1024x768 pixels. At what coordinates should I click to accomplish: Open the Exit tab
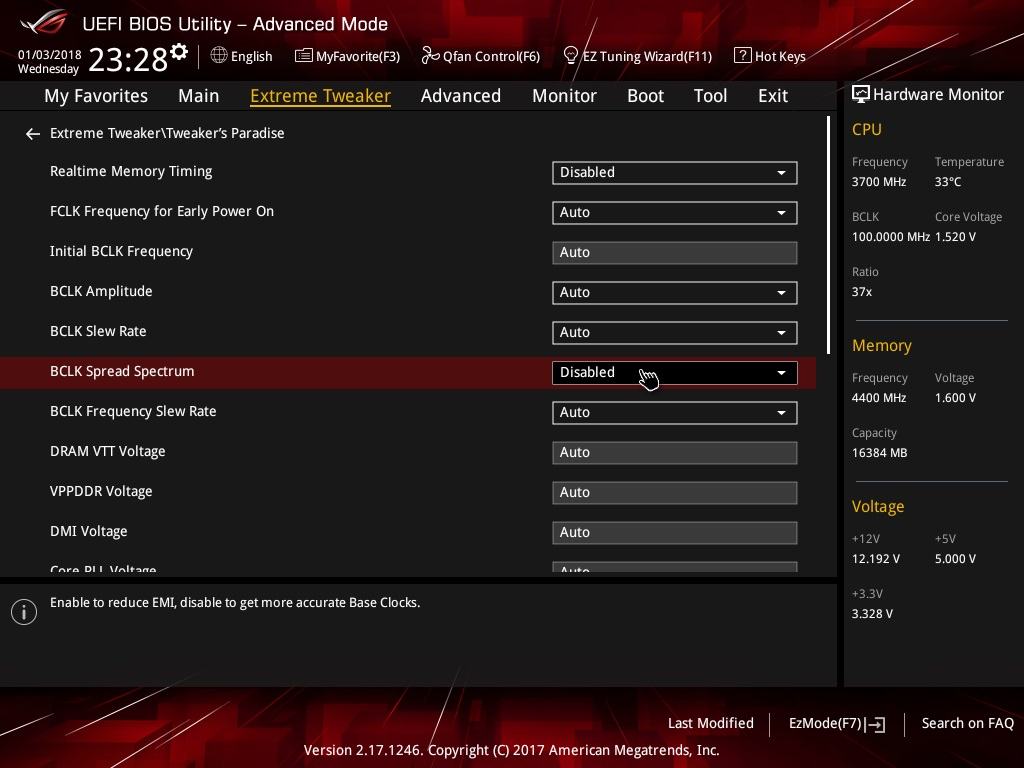click(773, 96)
